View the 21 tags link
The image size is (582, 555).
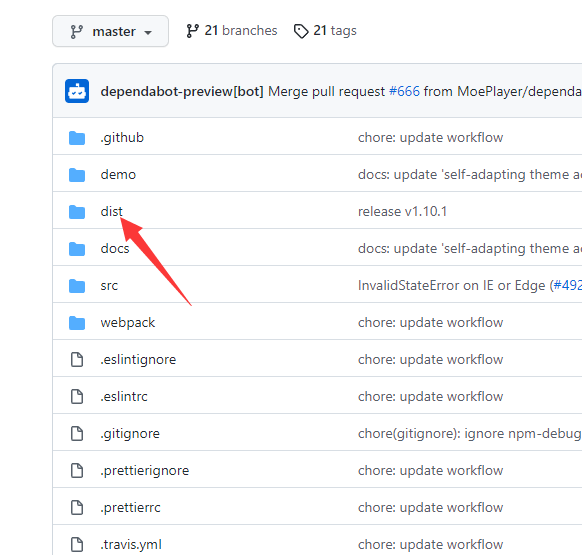pos(325,31)
